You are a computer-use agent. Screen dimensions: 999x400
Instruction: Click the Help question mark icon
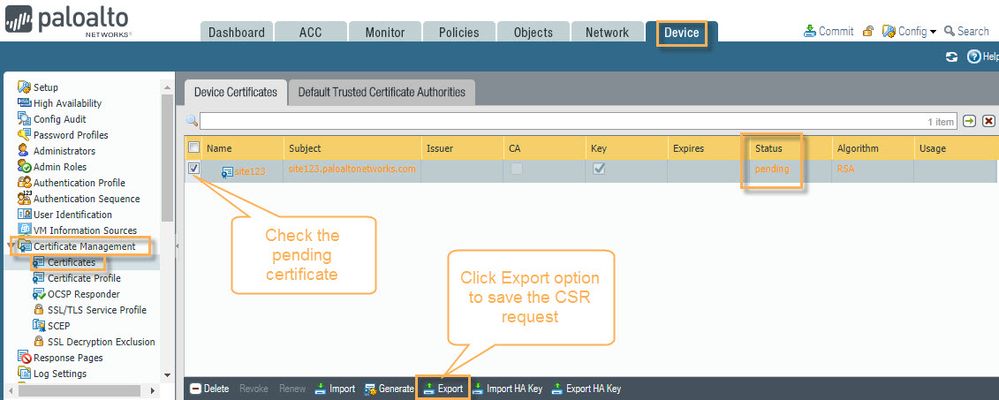click(x=974, y=57)
